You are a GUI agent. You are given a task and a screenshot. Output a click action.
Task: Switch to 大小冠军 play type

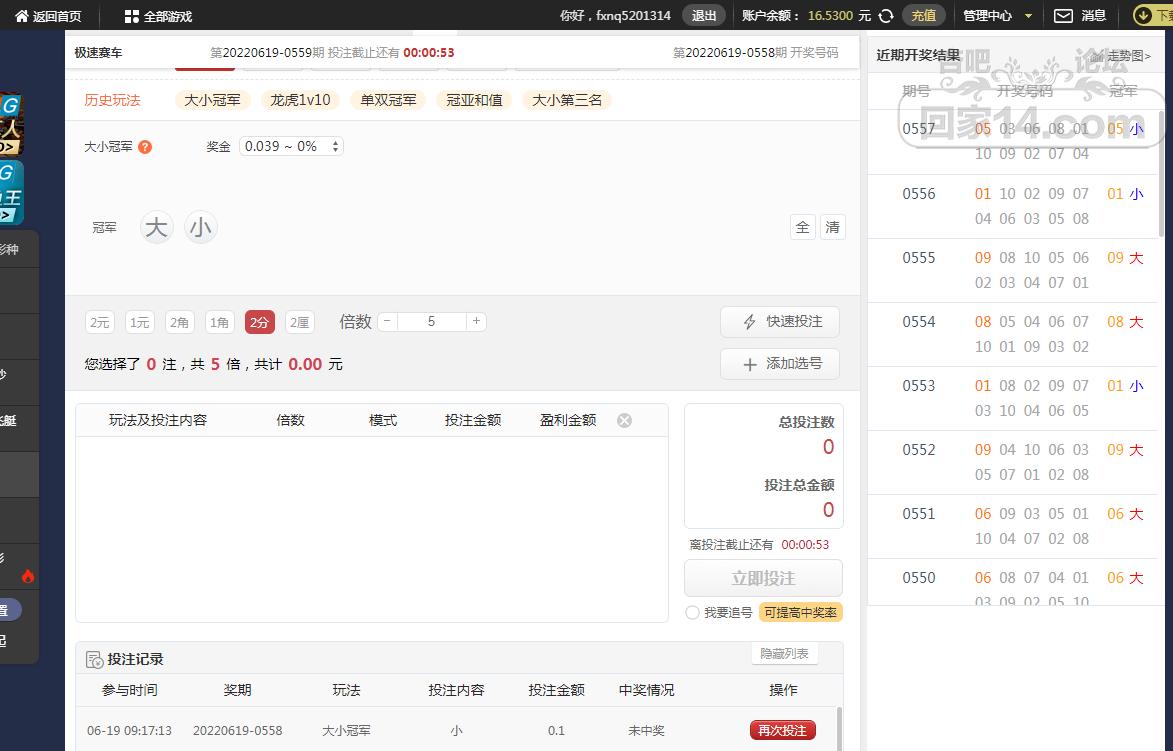(212, 100)
